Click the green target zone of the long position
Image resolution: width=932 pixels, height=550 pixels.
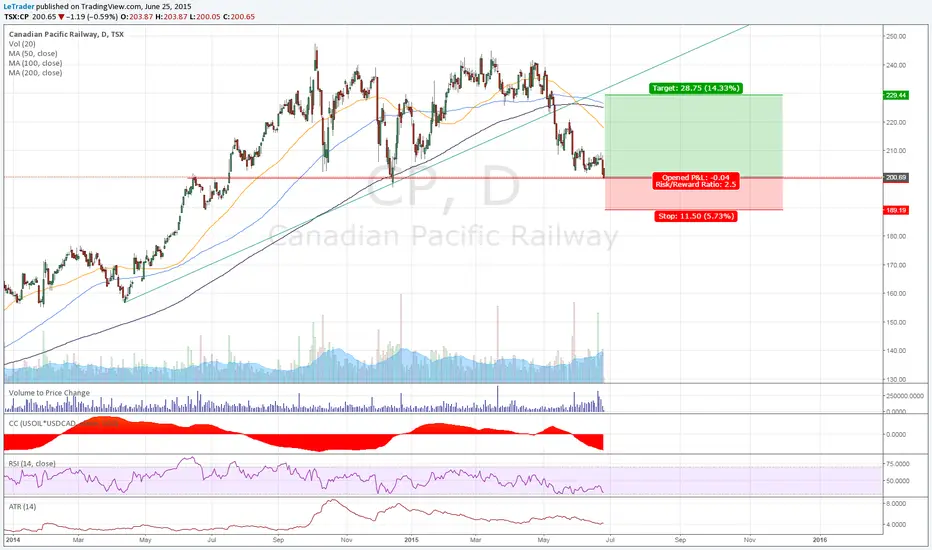(694, 136)
